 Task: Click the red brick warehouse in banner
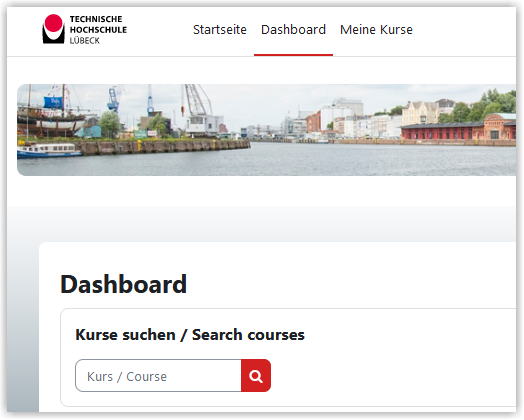click(x=458, y=130)
